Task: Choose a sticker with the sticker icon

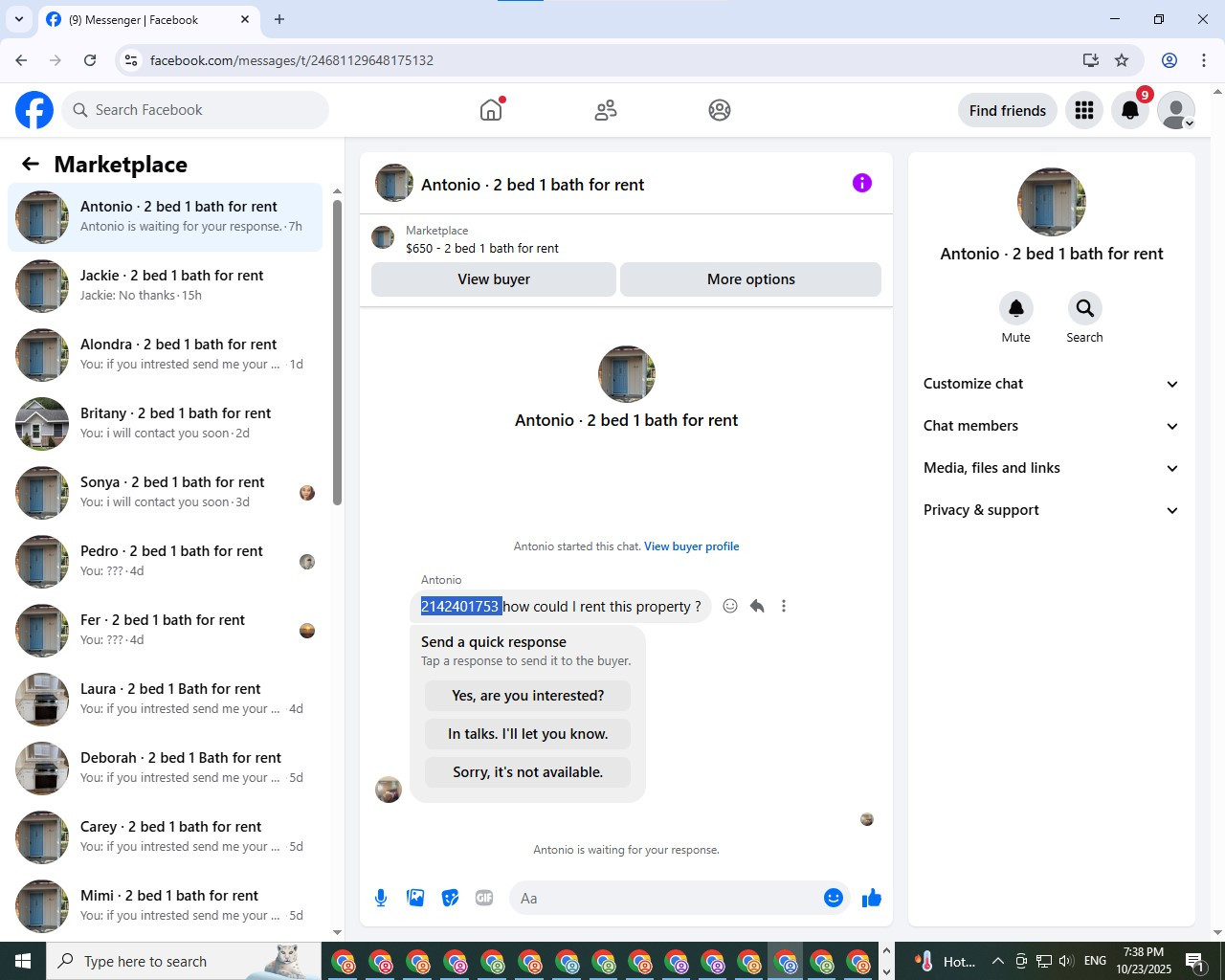Action: pyautogui.click(x=450, y=898)
